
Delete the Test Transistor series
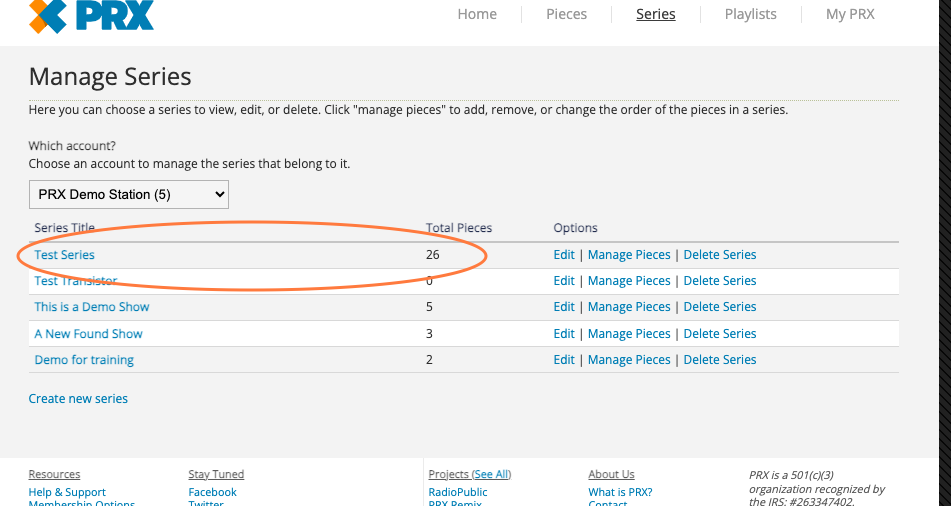[x=720, y=281]
